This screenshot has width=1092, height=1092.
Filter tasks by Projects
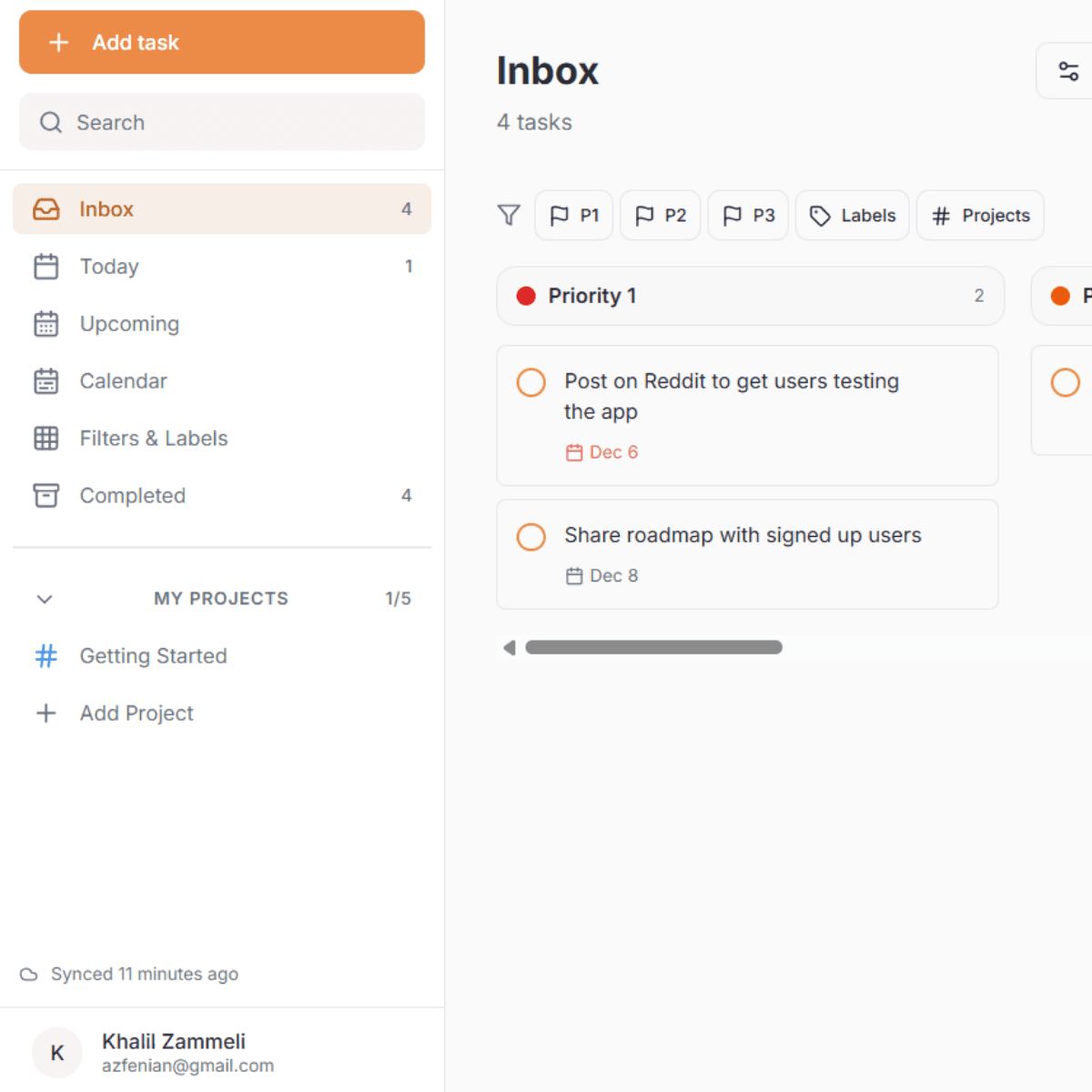coord(980,215)
